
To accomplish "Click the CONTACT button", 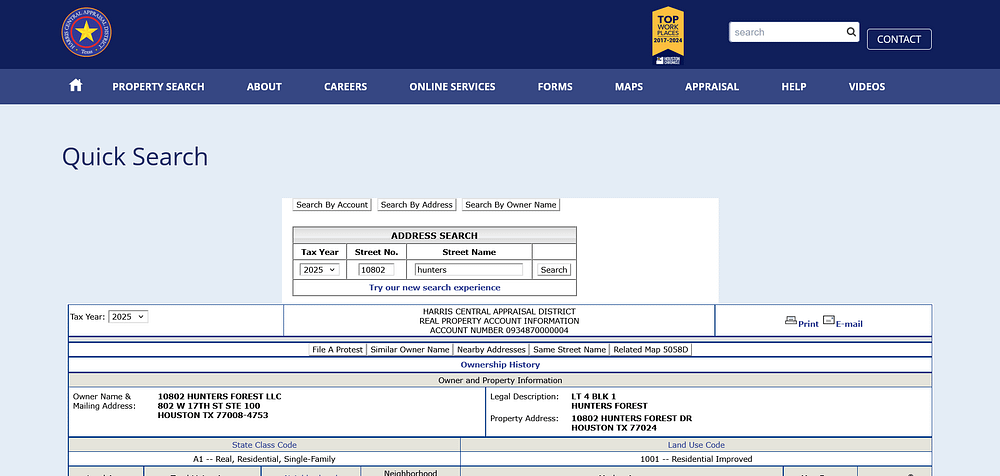I will pyautogui.click(x=899, y=39).
